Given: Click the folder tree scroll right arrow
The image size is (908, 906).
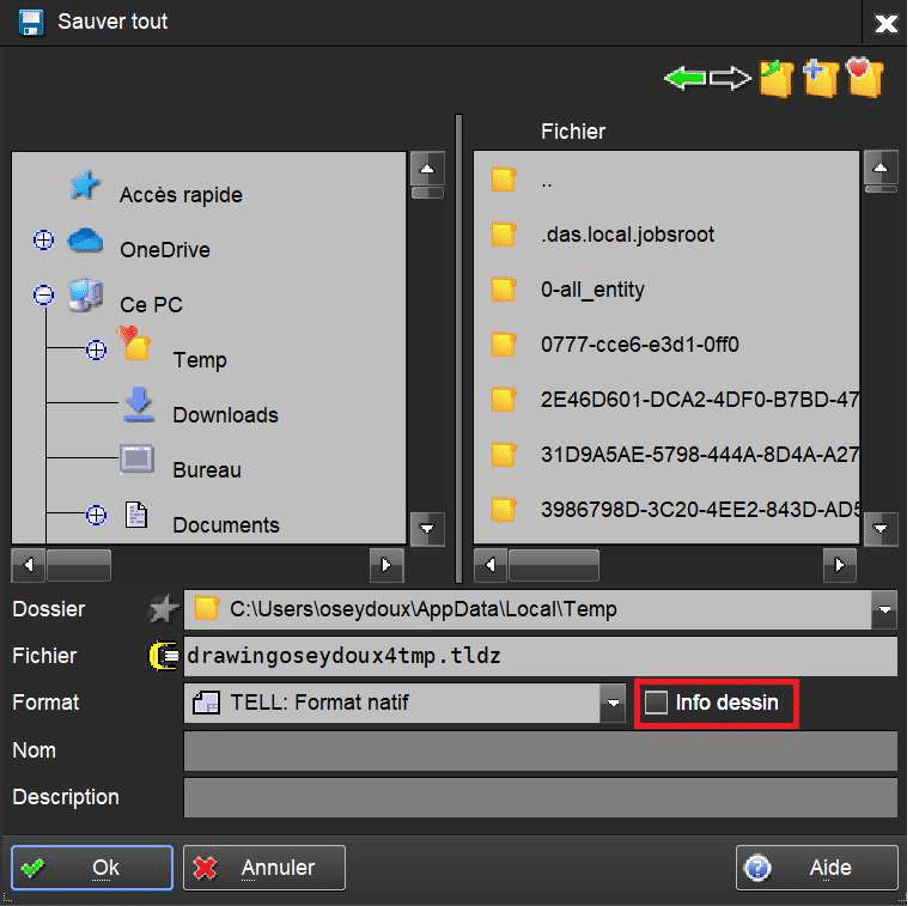Looking at the screenshot, I should 386,564.
